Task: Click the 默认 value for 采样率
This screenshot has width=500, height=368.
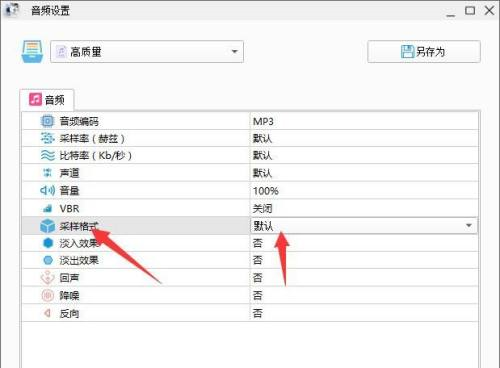Action: (262, 138)
